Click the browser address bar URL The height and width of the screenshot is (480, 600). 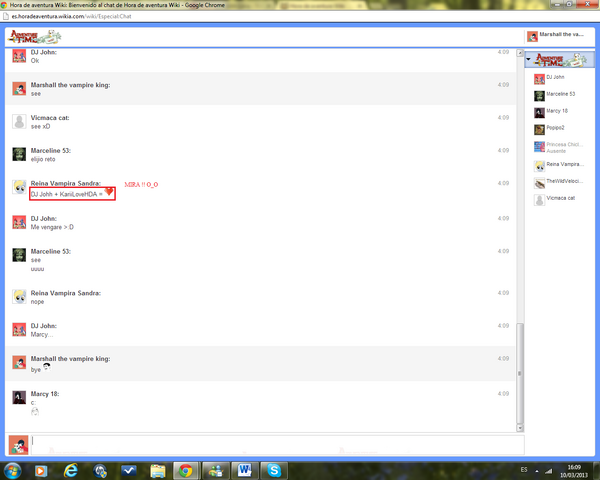(71, 16)
